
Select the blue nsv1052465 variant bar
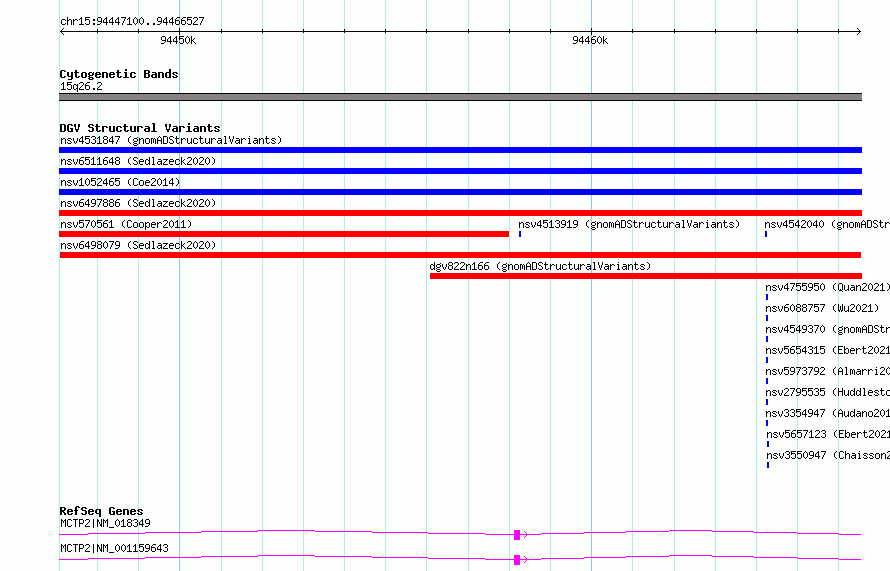pos(460,192)
